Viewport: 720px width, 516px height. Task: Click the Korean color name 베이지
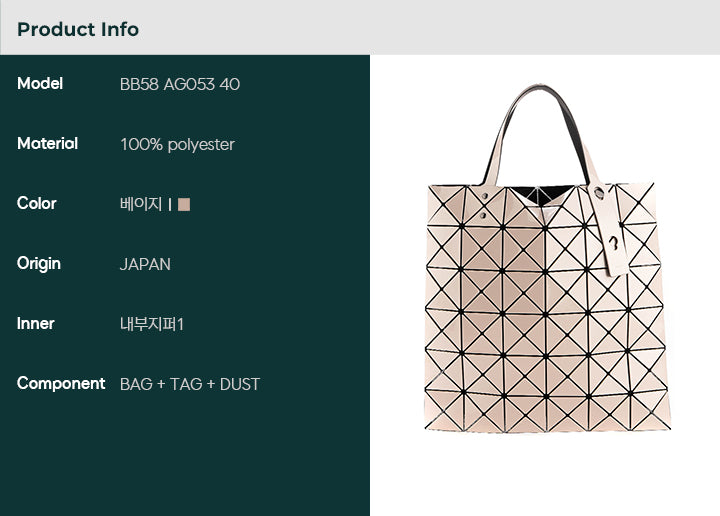[x=141, y=204]
